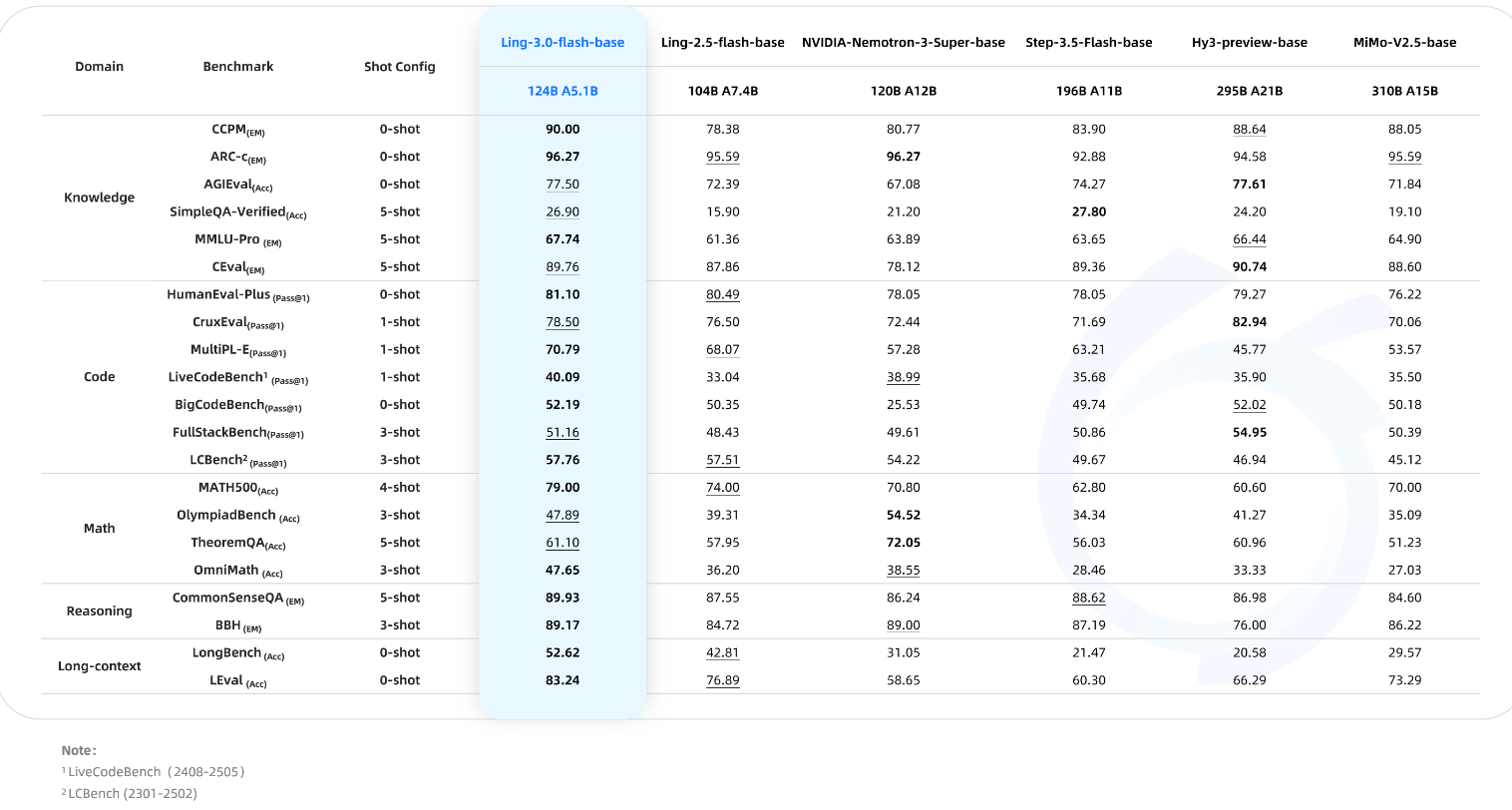Click LiveCodeBench score 40.09 for Ling-3.0-flash-base
Image resolution: width=1512 pixels, height=810 pixels.
coord(563,377)
